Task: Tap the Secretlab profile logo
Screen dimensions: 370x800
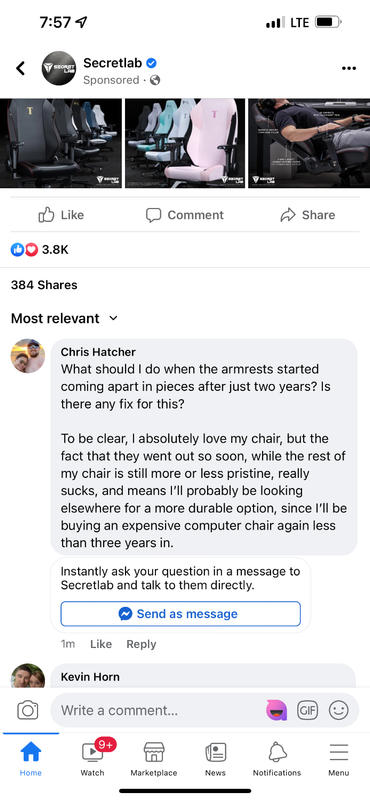Action: click(x=59, y=68)
